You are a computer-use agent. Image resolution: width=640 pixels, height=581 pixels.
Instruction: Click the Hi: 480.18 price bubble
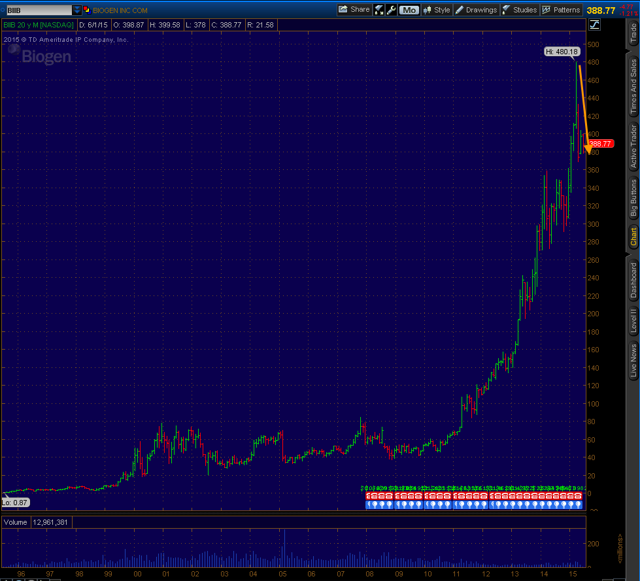[562, 51]
